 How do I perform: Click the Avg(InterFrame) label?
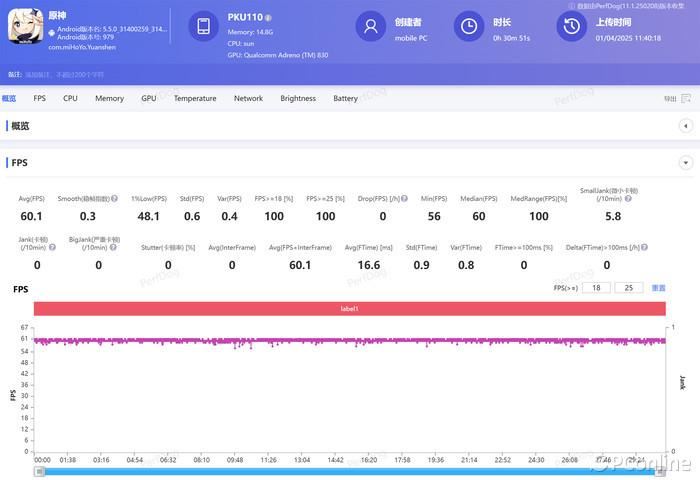tap(232, 247)
